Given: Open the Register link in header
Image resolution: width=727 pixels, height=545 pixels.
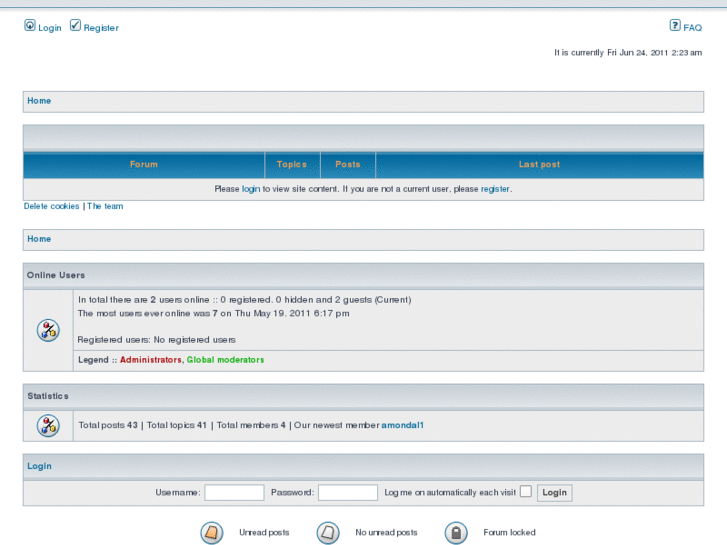Looking at the screenshot, I should click(x=101, y=28).
